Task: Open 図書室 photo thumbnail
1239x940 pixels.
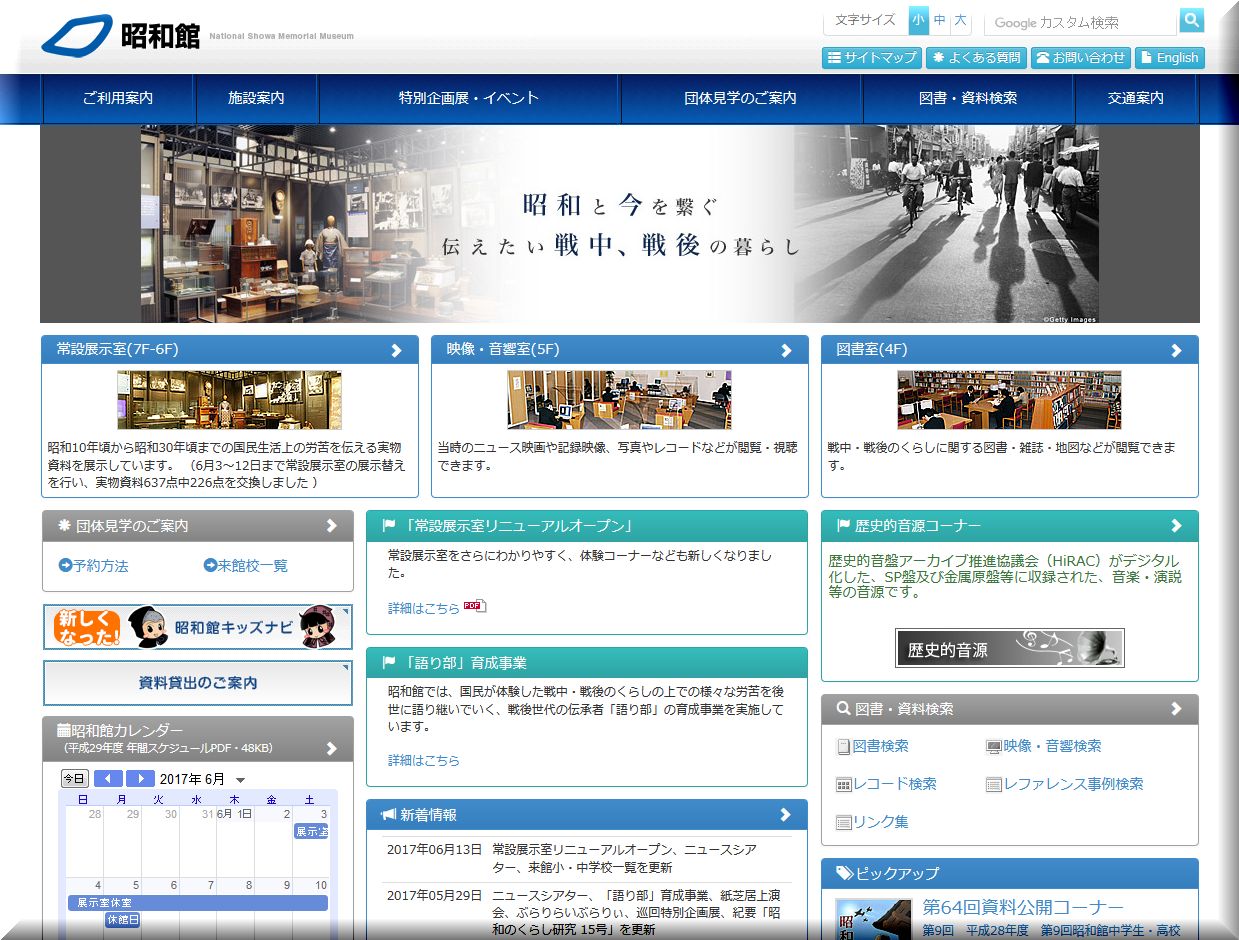Action: point(1009,400)
